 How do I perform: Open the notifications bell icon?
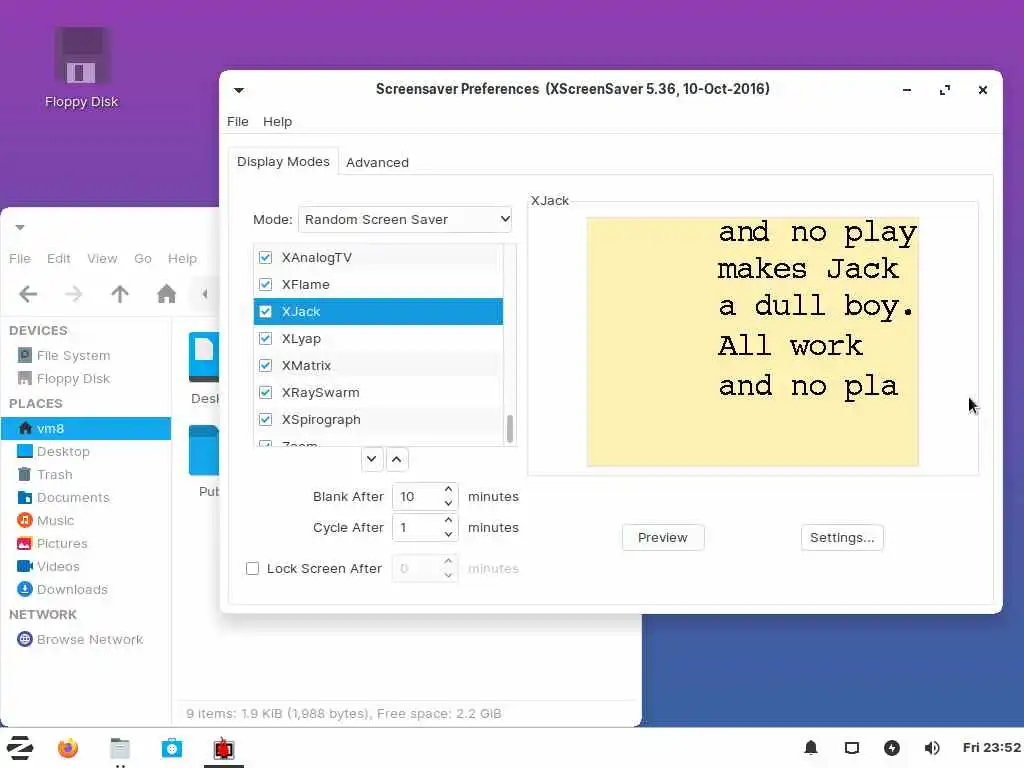(811, 748)
